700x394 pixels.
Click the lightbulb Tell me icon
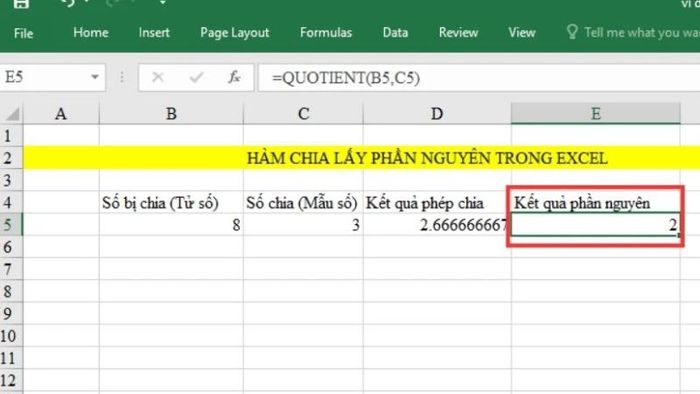(572, 32)
